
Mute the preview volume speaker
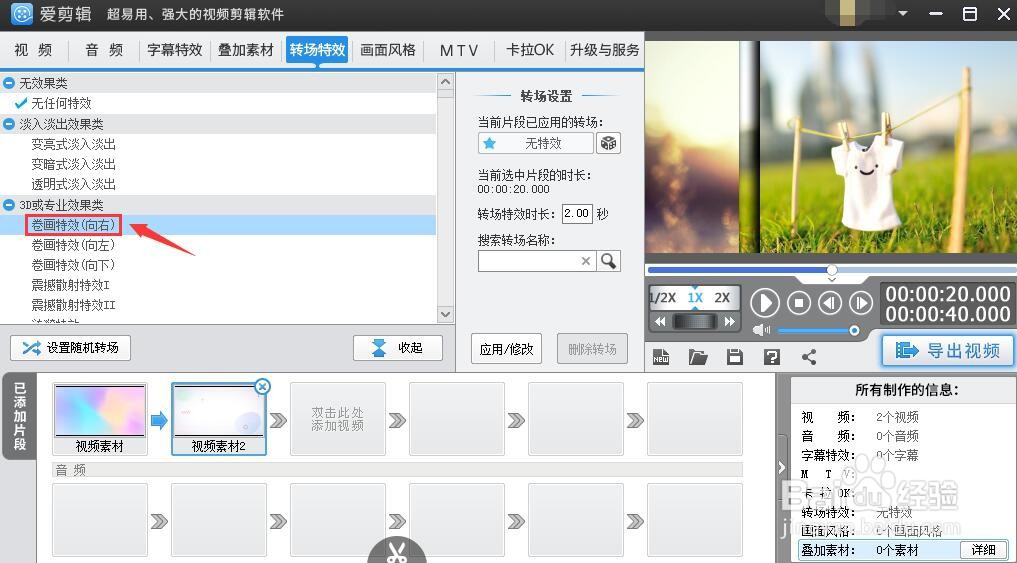[x=761, y=331]
